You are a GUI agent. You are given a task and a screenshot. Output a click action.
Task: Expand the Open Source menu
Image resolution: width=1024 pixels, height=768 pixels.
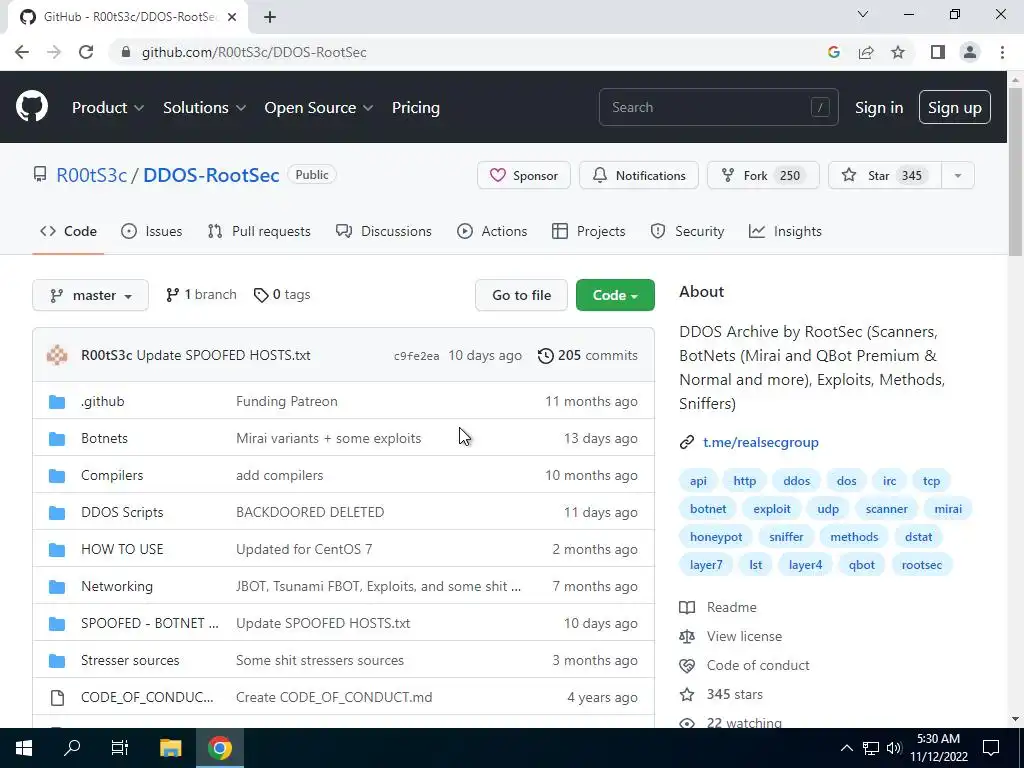319,108
